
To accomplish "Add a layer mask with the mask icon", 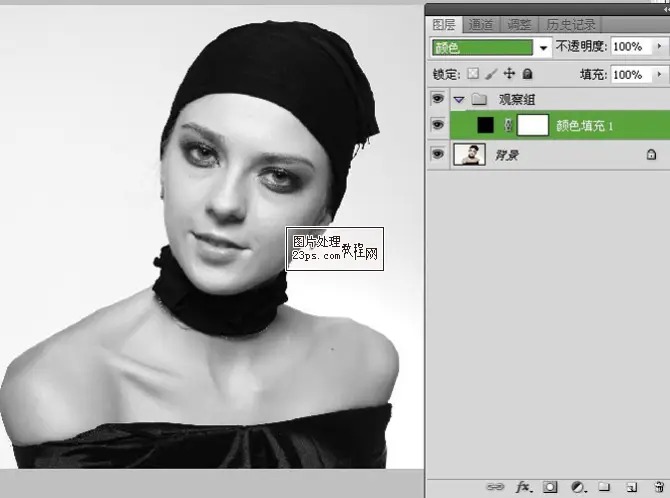I will tap(550, 487).
